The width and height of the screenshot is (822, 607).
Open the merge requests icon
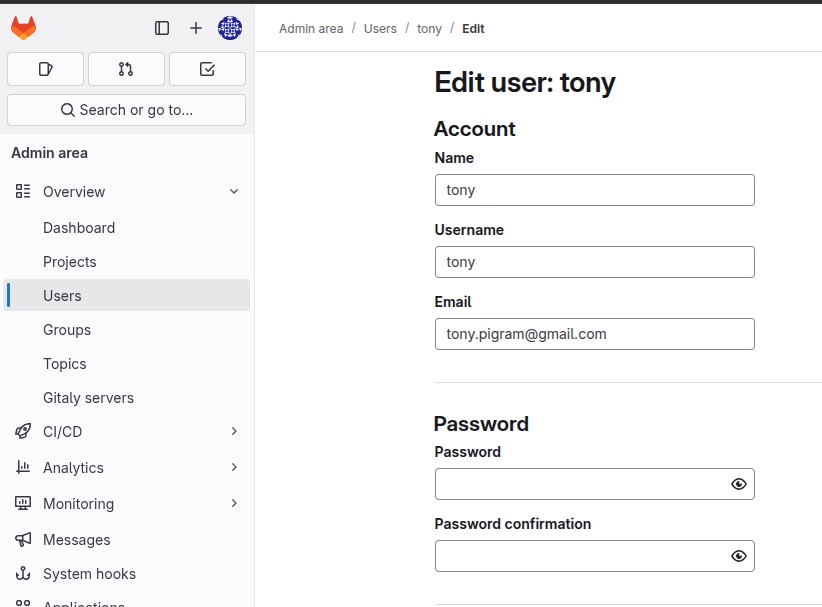point(126,69)
